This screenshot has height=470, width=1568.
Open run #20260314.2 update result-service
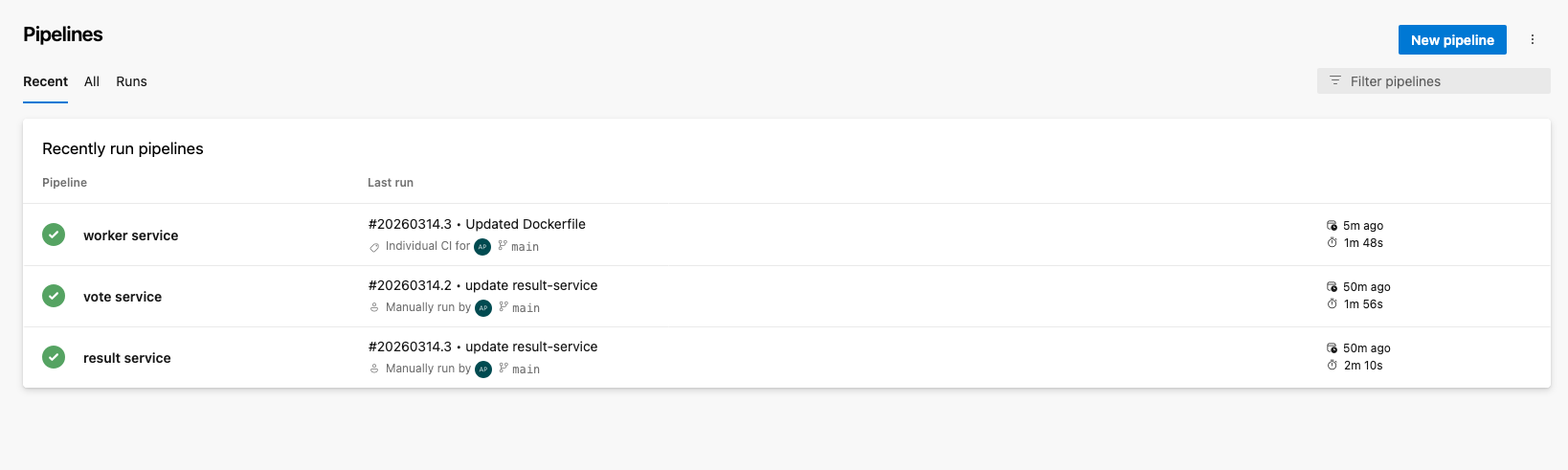482,285
